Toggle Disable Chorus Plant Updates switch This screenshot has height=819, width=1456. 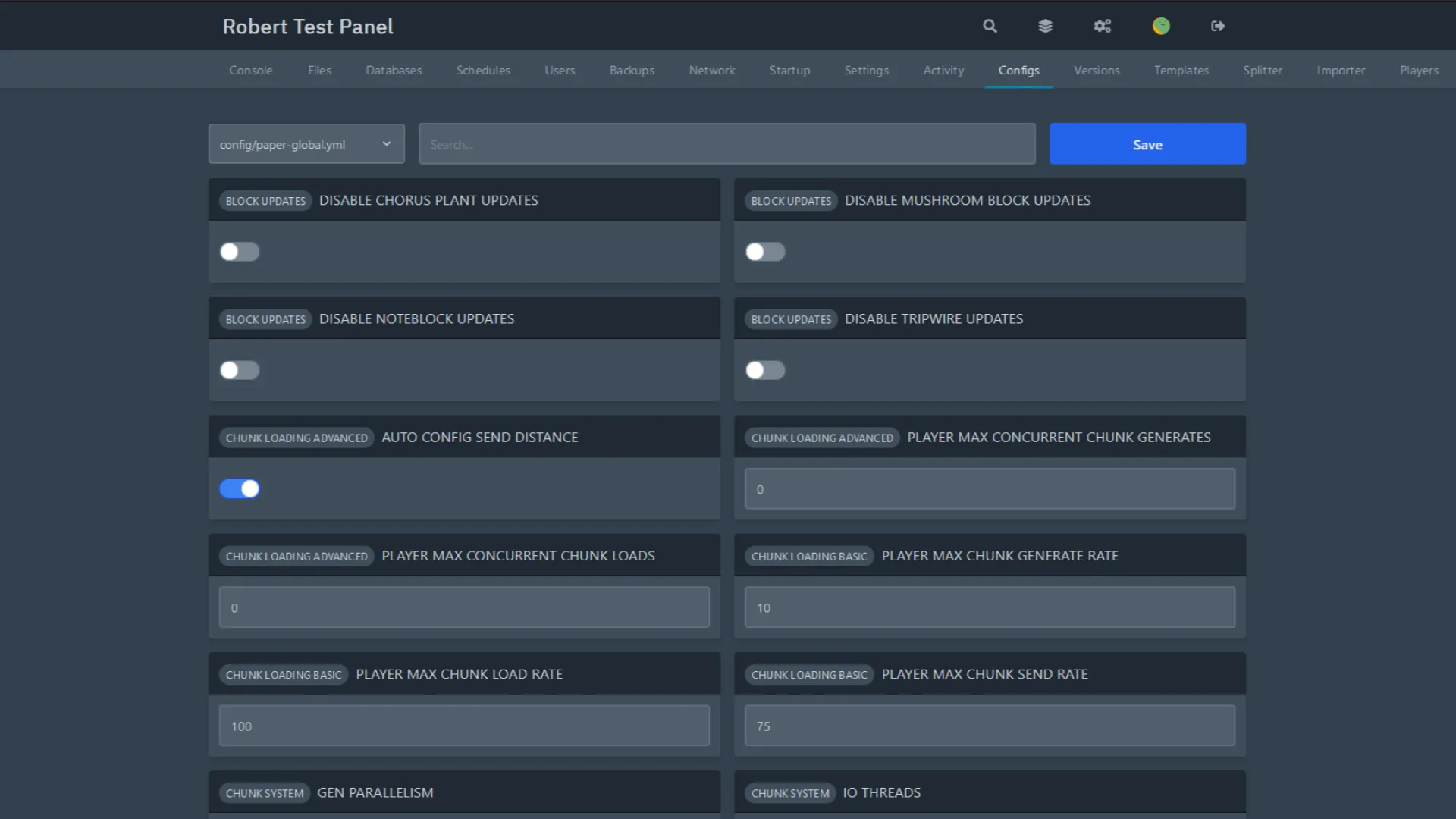click(240, 252)
